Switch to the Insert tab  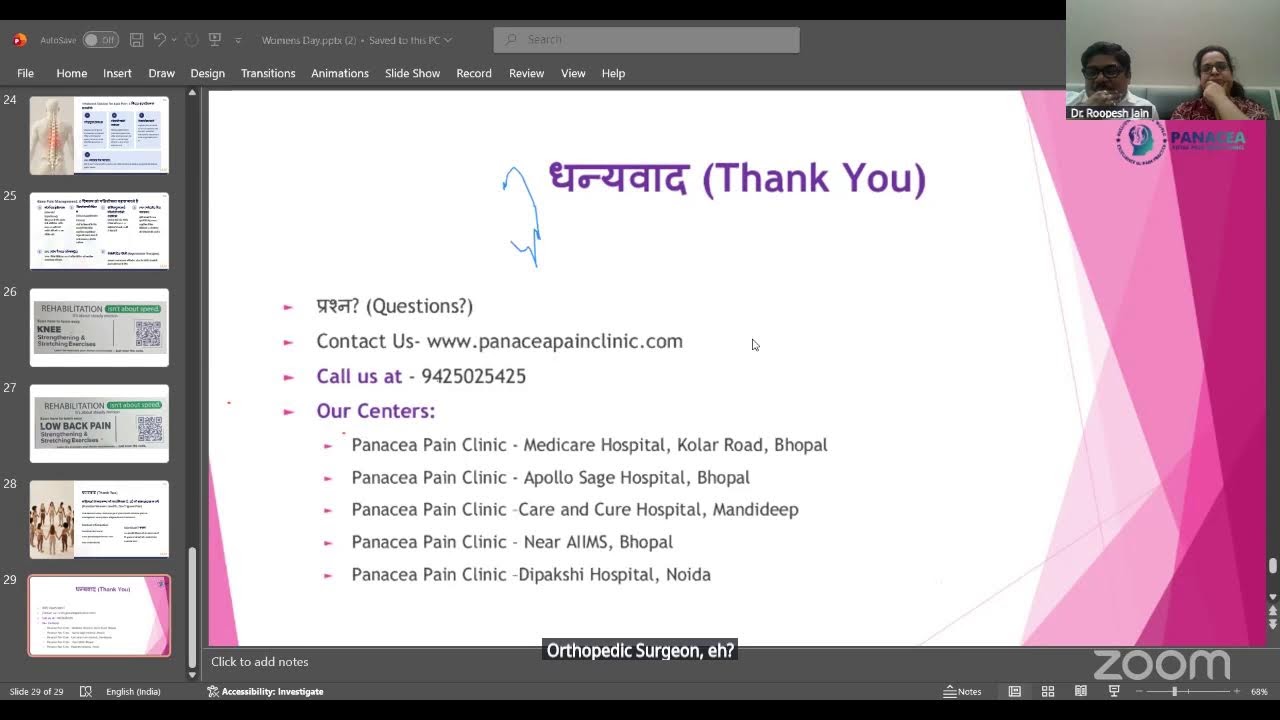(x=117, y=73)
